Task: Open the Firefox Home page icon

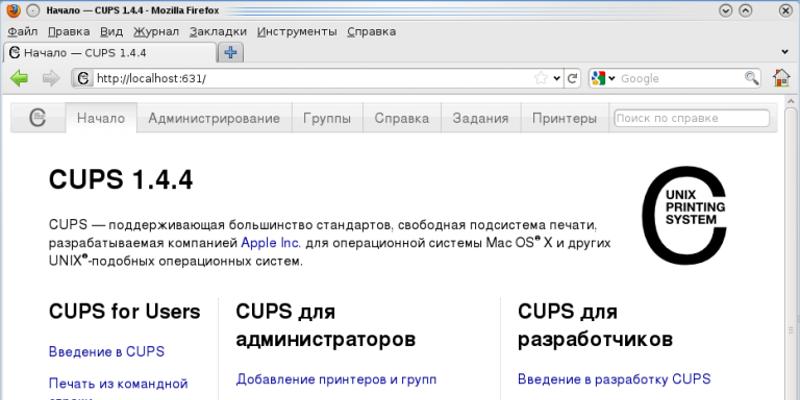Action: point(781,78)
